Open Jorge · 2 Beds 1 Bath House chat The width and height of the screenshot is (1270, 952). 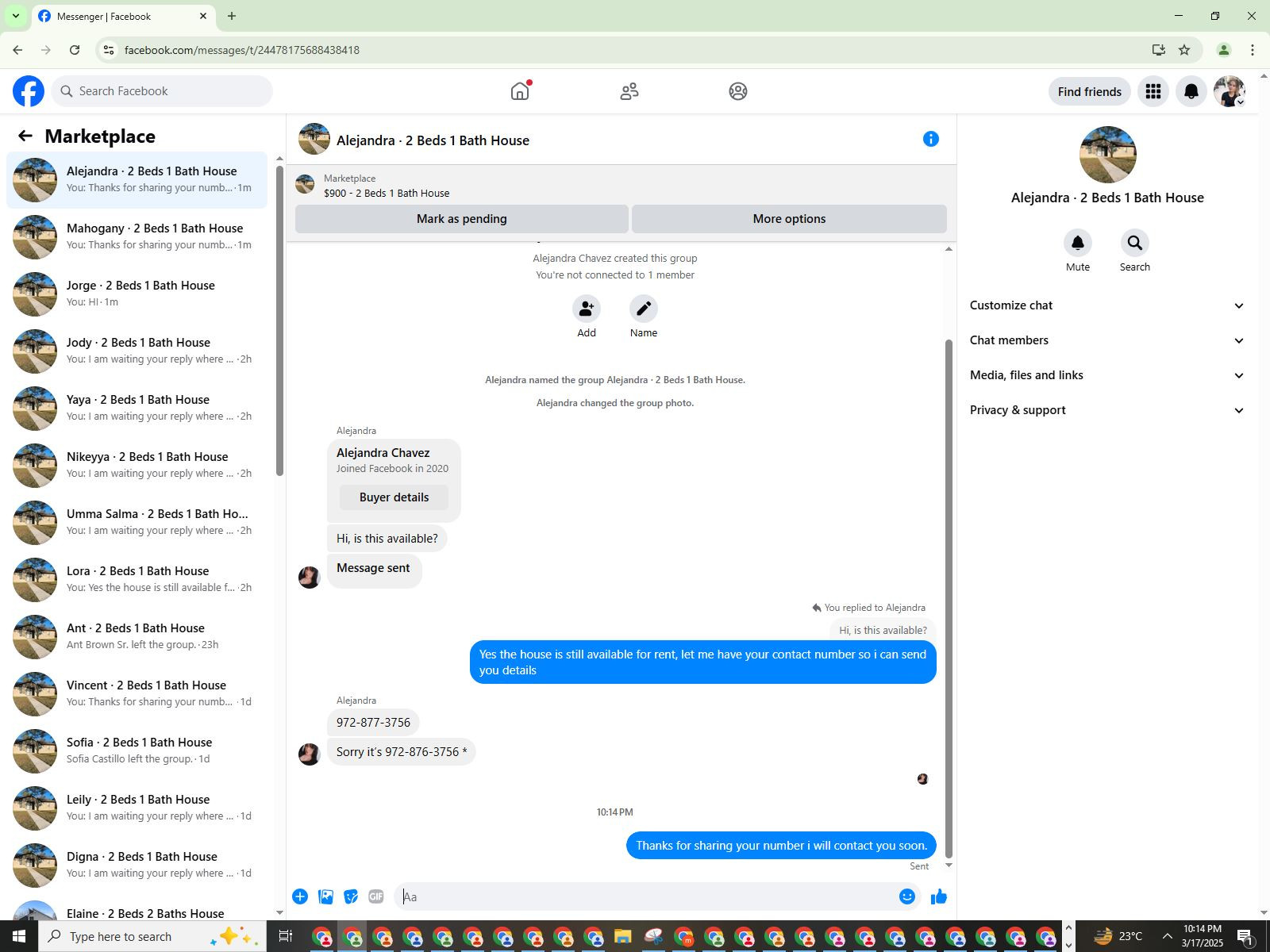pyautogui.click(x=137, y=294)
